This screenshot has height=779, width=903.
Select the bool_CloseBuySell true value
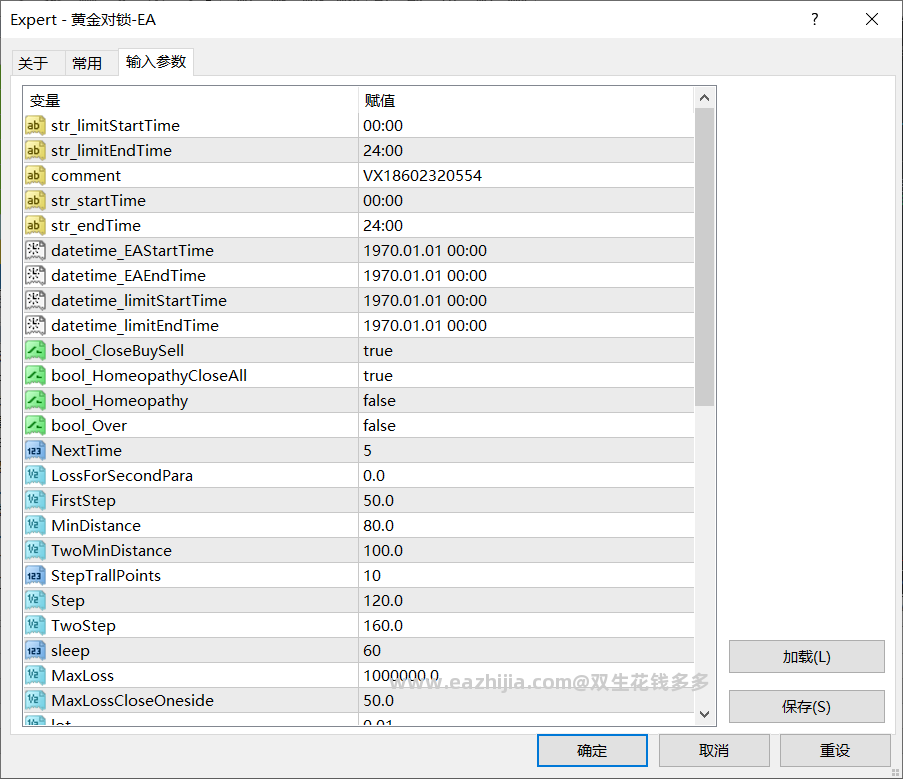click(x=378, y=351)
